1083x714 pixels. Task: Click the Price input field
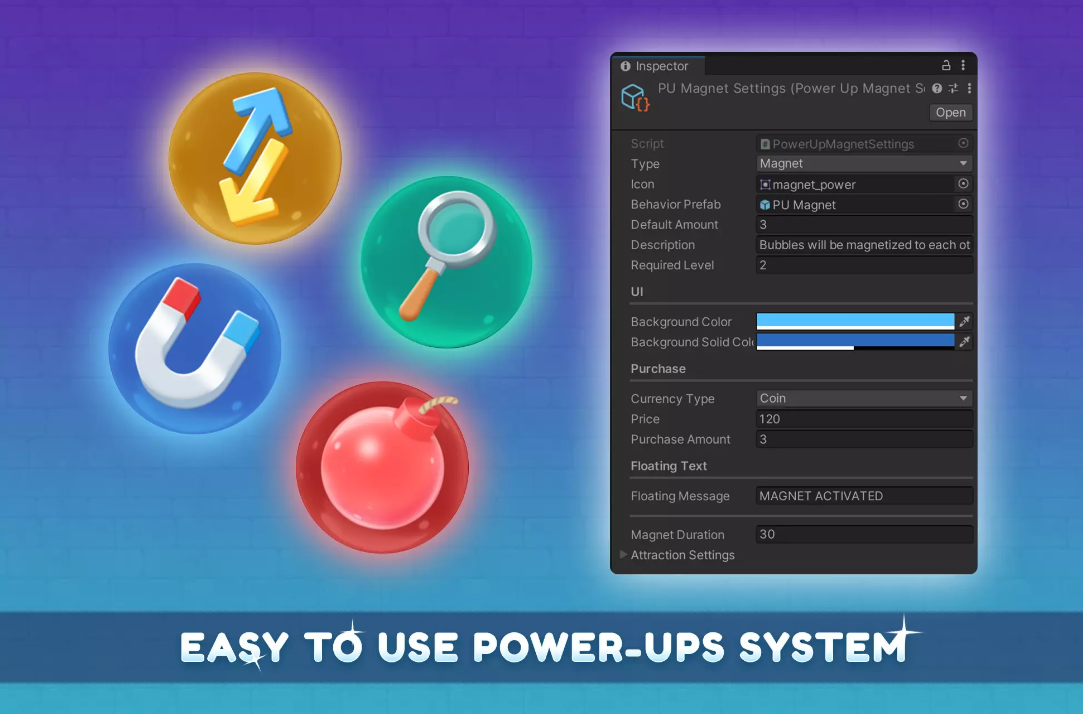point(864,419)
